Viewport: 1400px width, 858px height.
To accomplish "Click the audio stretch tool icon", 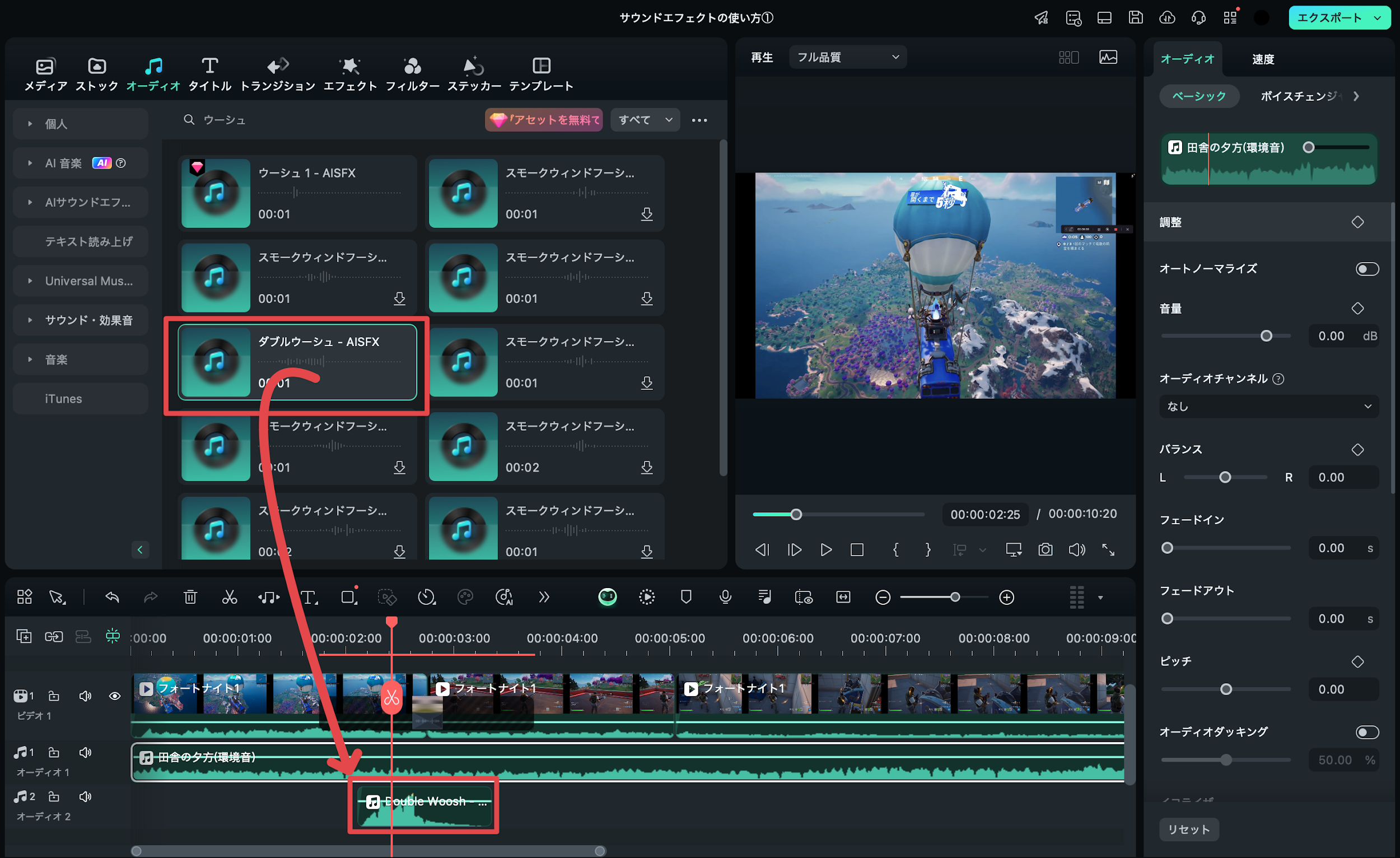I will 269,596.
